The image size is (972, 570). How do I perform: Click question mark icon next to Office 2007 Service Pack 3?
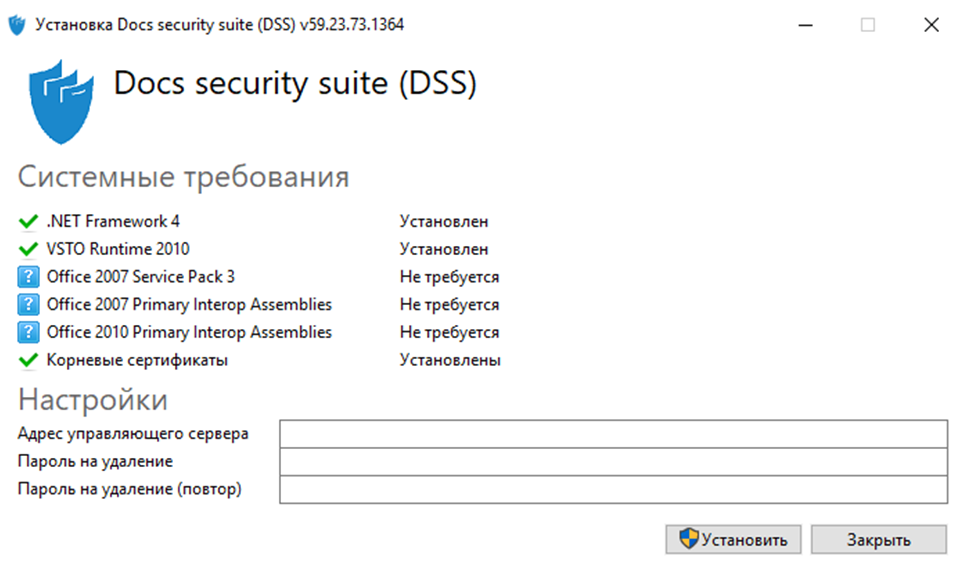pyautogui.click(x=28, y=277)
